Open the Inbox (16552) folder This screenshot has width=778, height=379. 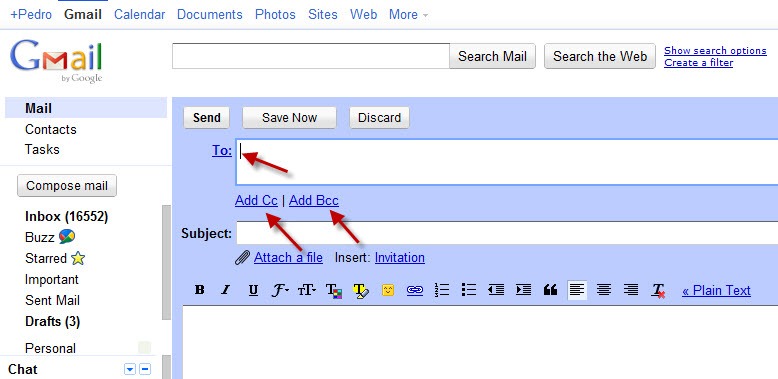[x=66, y=216]
